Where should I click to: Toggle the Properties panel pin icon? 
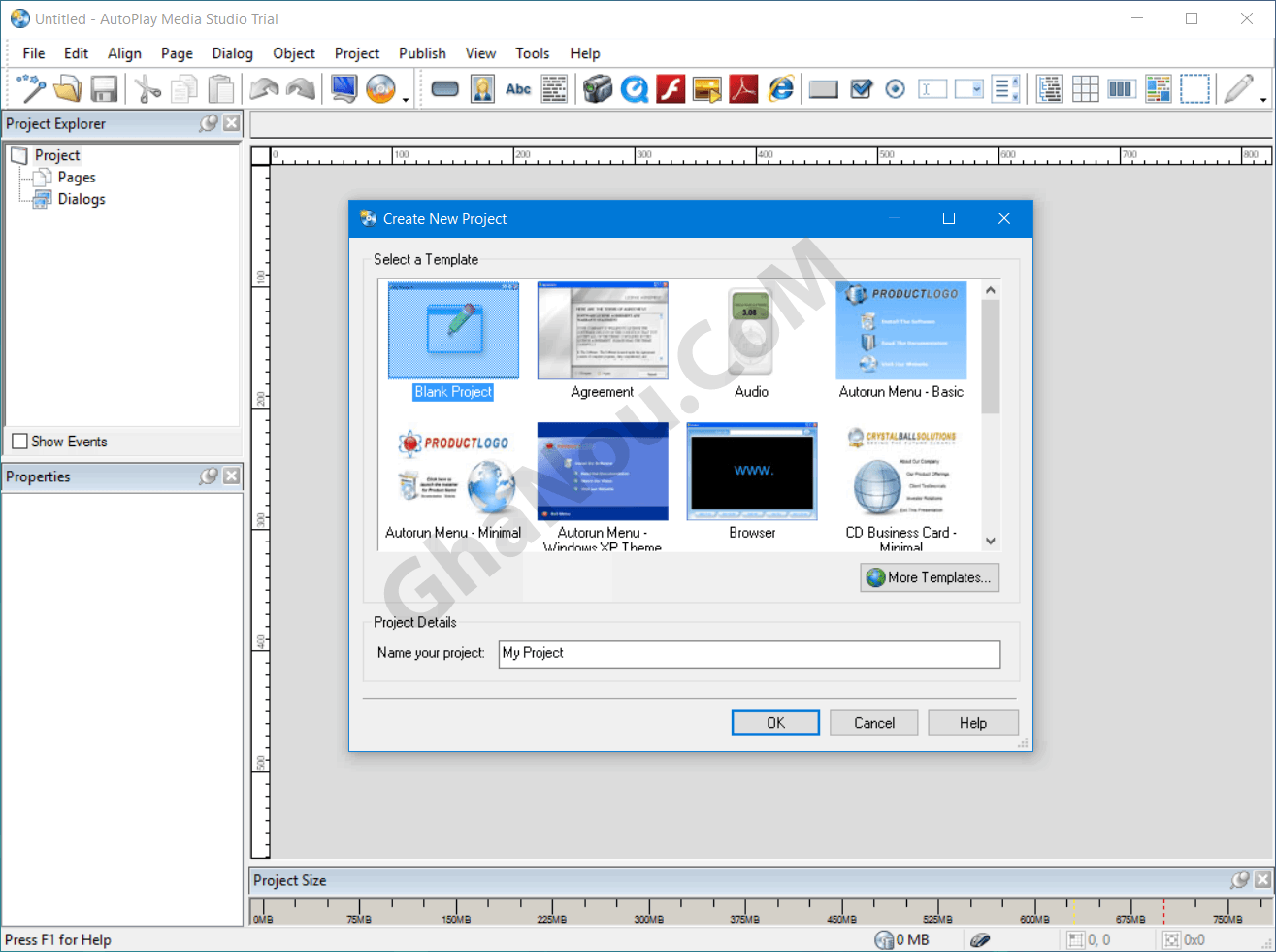point(209,476)
